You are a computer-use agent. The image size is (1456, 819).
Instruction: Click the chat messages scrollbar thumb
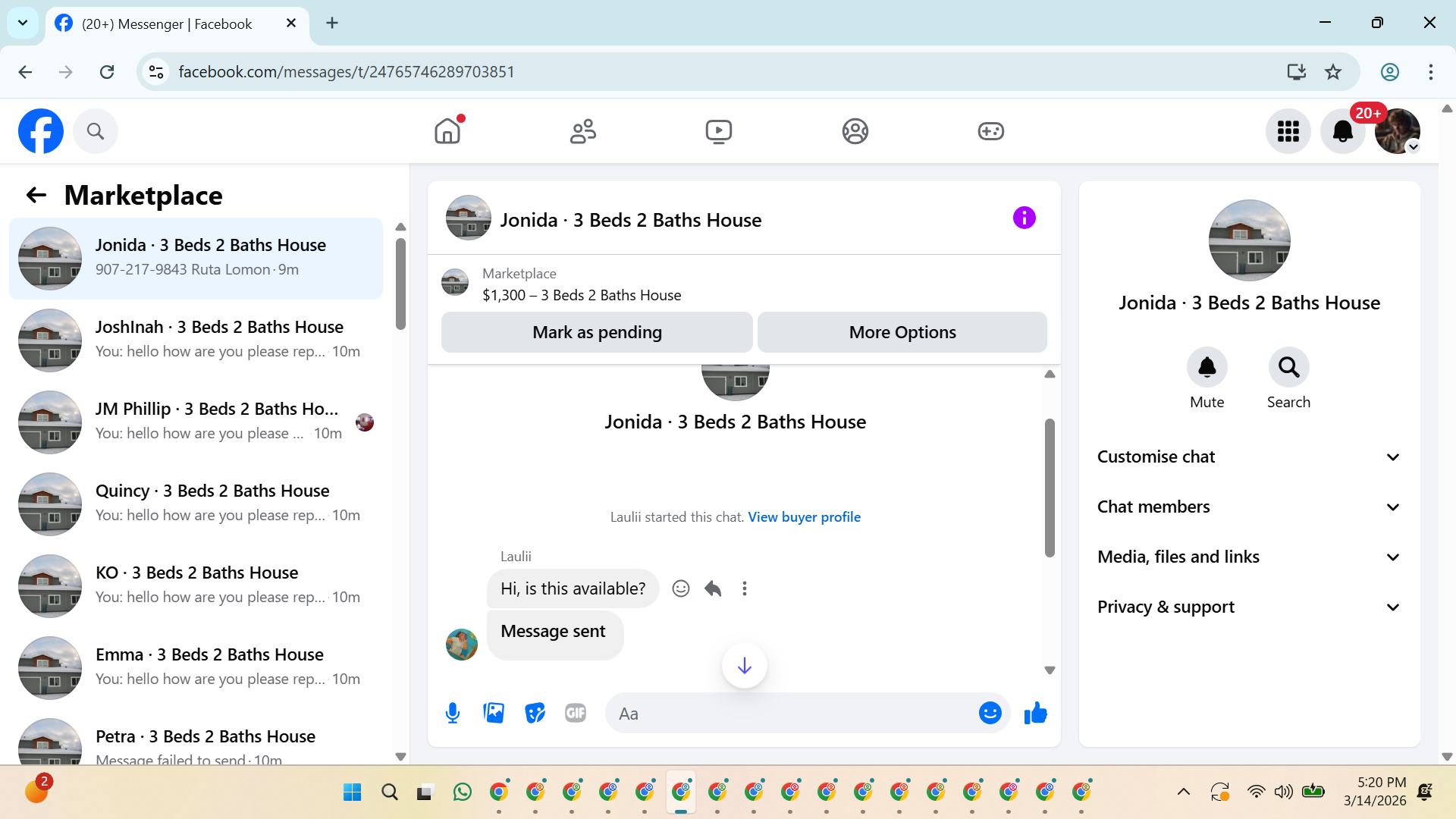(x=1050, y=488)
